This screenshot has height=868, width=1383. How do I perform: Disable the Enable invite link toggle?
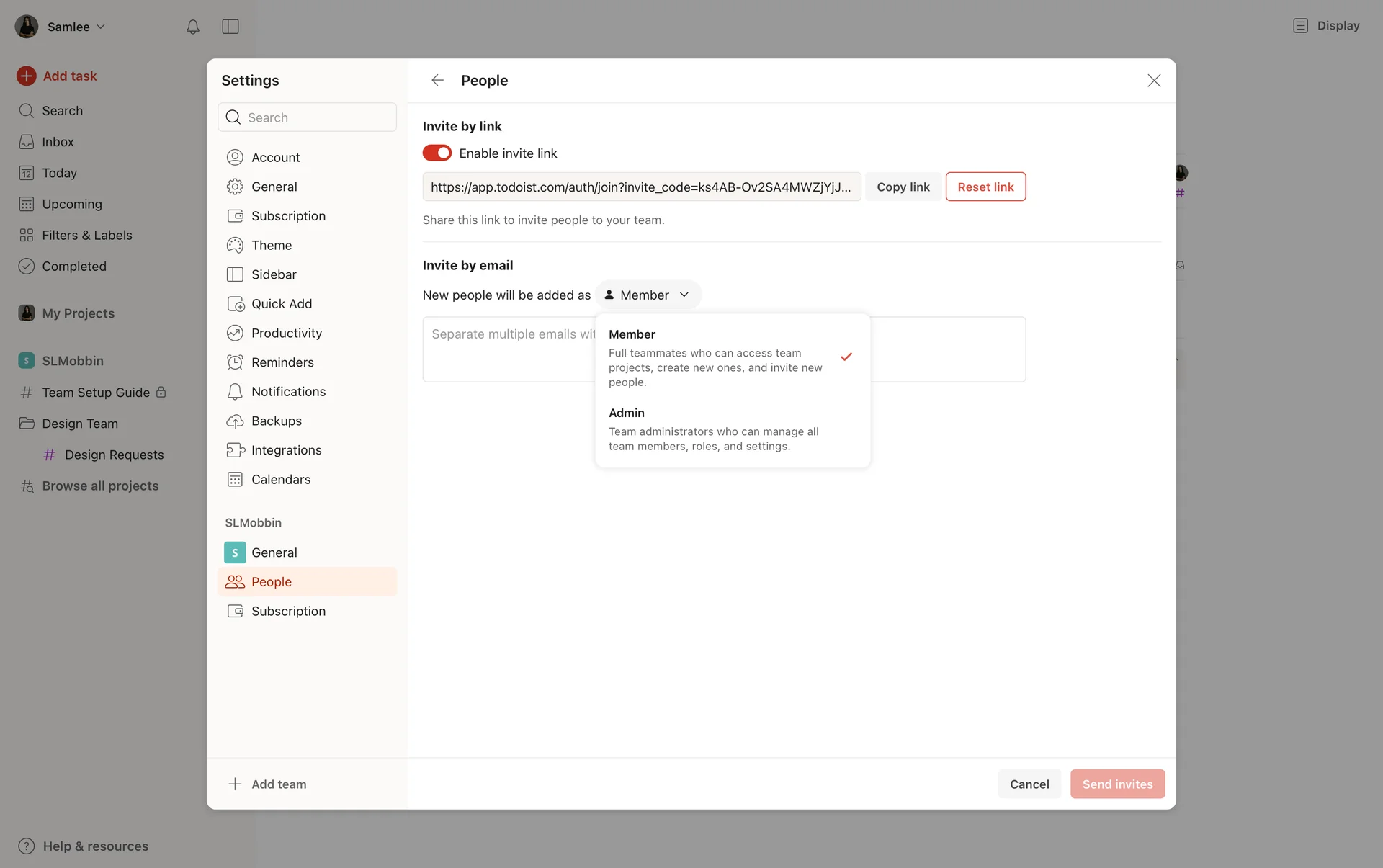pos(437,153)
